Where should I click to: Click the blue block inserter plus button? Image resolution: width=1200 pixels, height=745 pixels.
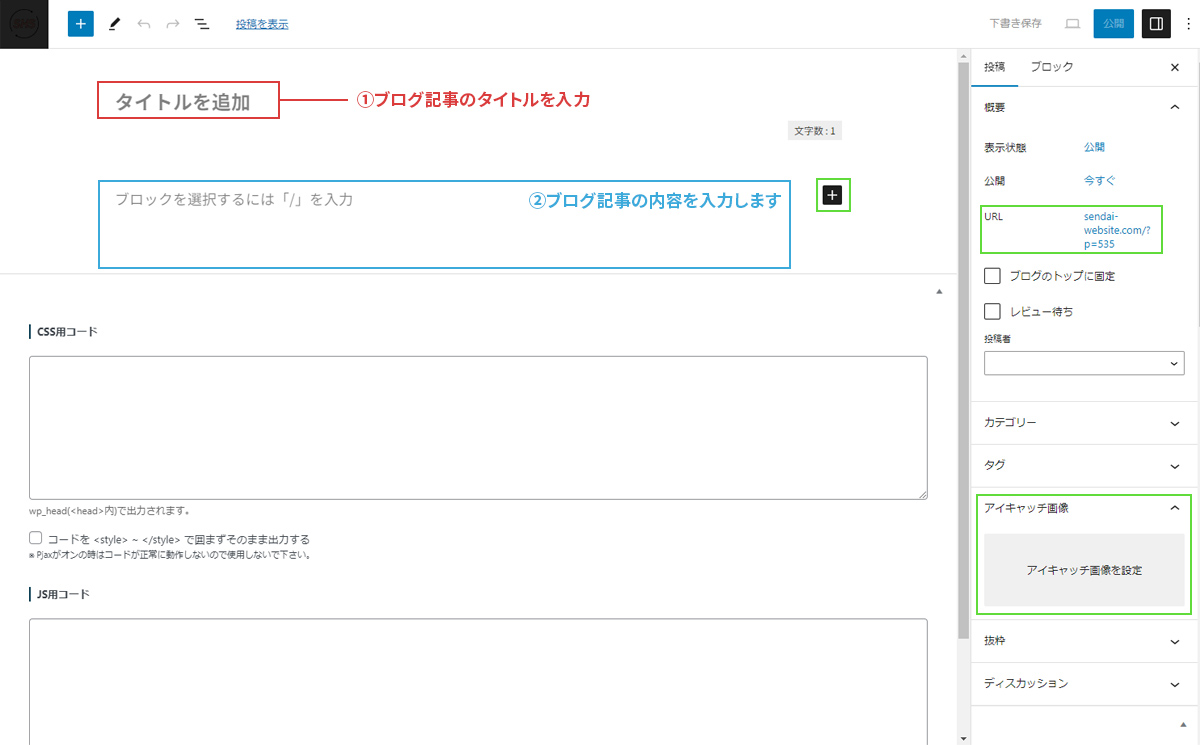pos(81,23)
